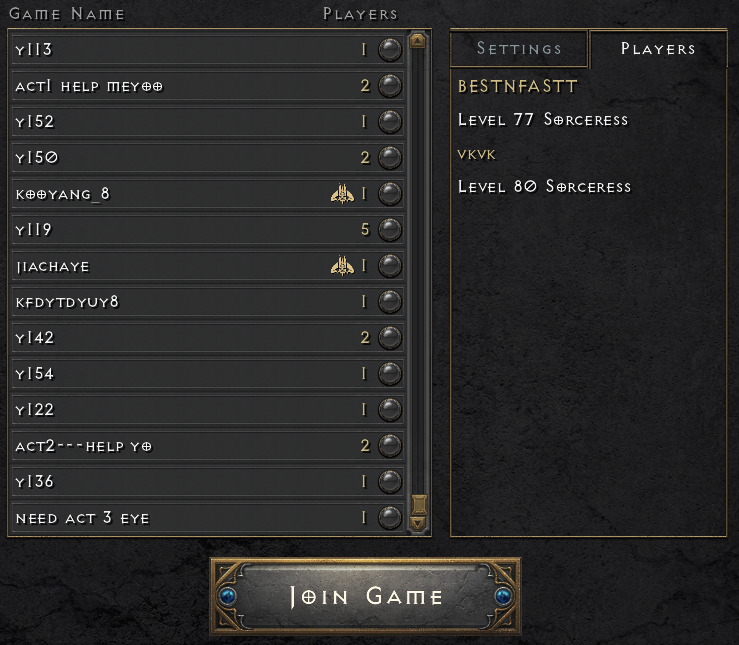Click the orb icon beside game Y113

click(x=390, y=49)
